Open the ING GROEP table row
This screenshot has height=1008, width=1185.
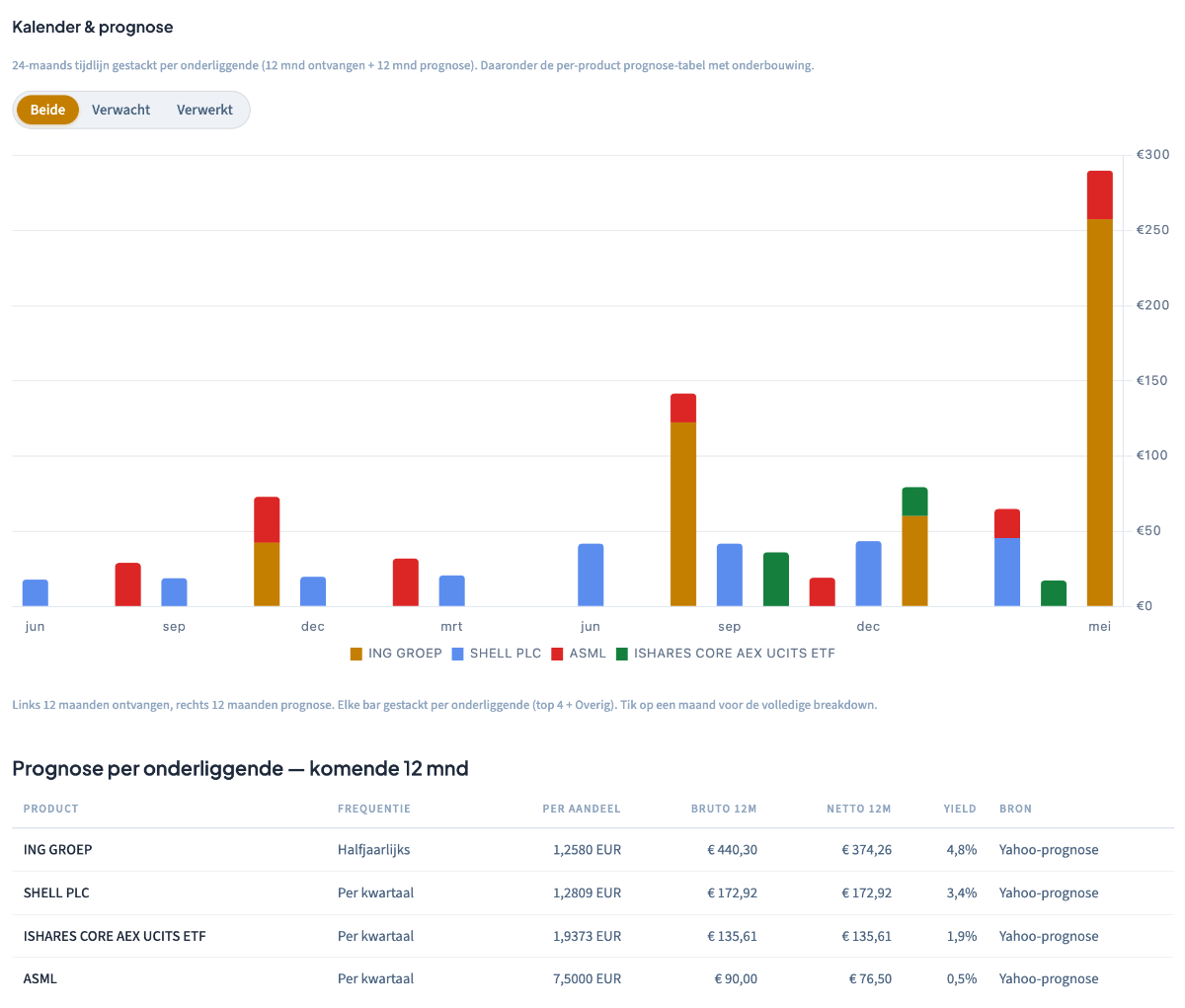pos(592,850)
